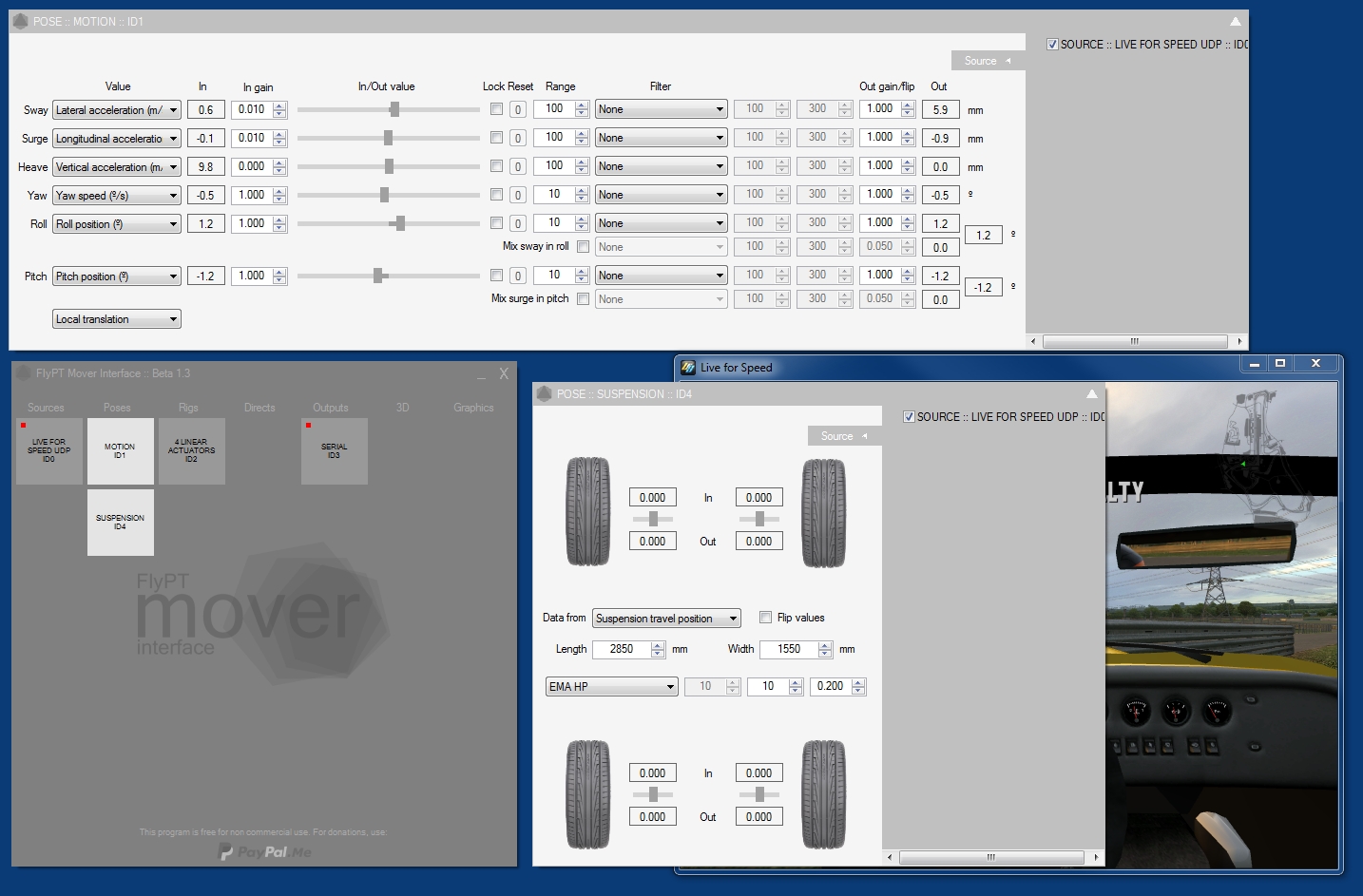Click the Live for Speed window icon

coord(688,367)
